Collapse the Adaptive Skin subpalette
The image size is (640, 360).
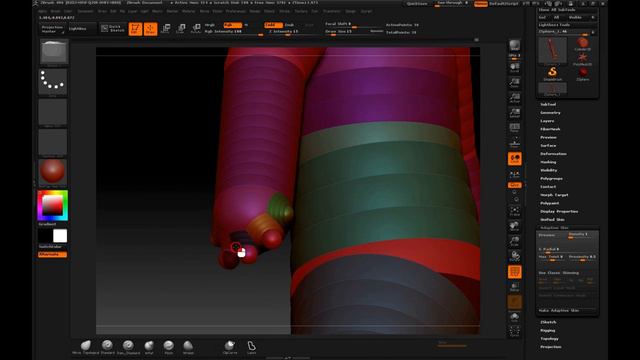(x=554, y=228)
